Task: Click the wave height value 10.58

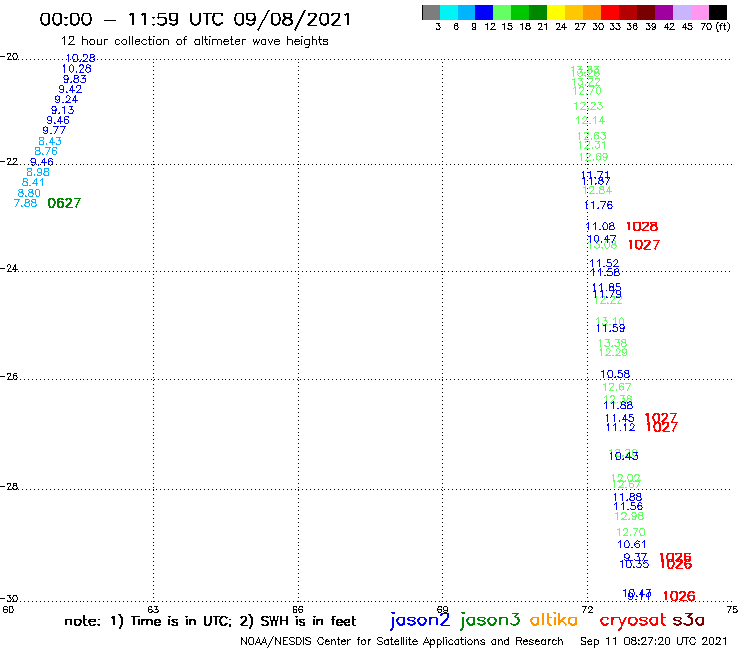Action: (x=615, y=374)
